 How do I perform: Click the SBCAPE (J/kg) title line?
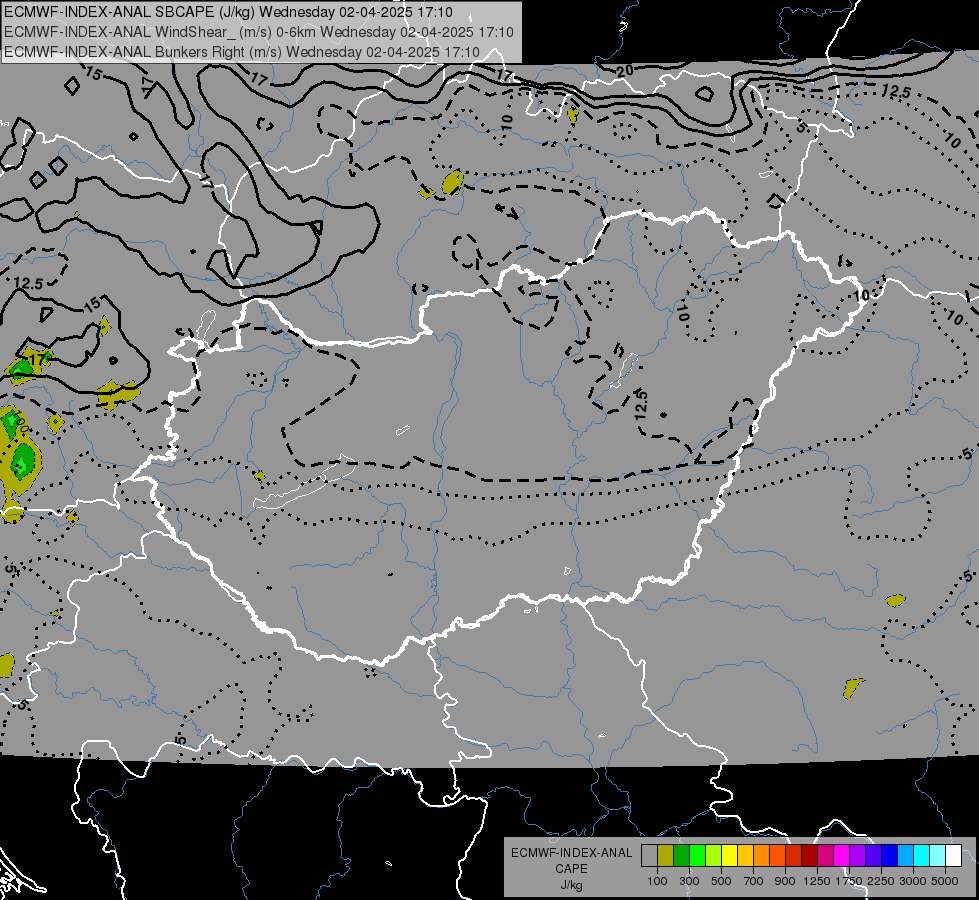228,12
